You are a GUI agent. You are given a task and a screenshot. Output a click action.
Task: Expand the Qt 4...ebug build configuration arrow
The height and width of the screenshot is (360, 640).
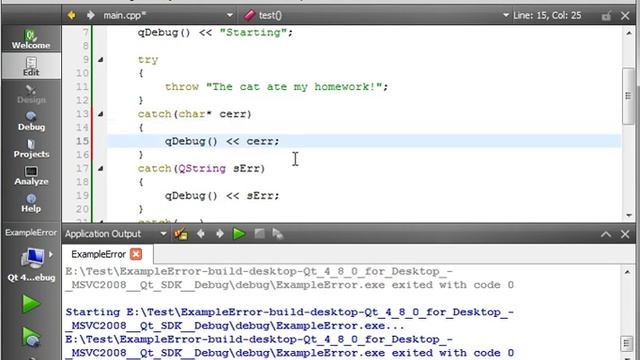click(x=51, y=254)
